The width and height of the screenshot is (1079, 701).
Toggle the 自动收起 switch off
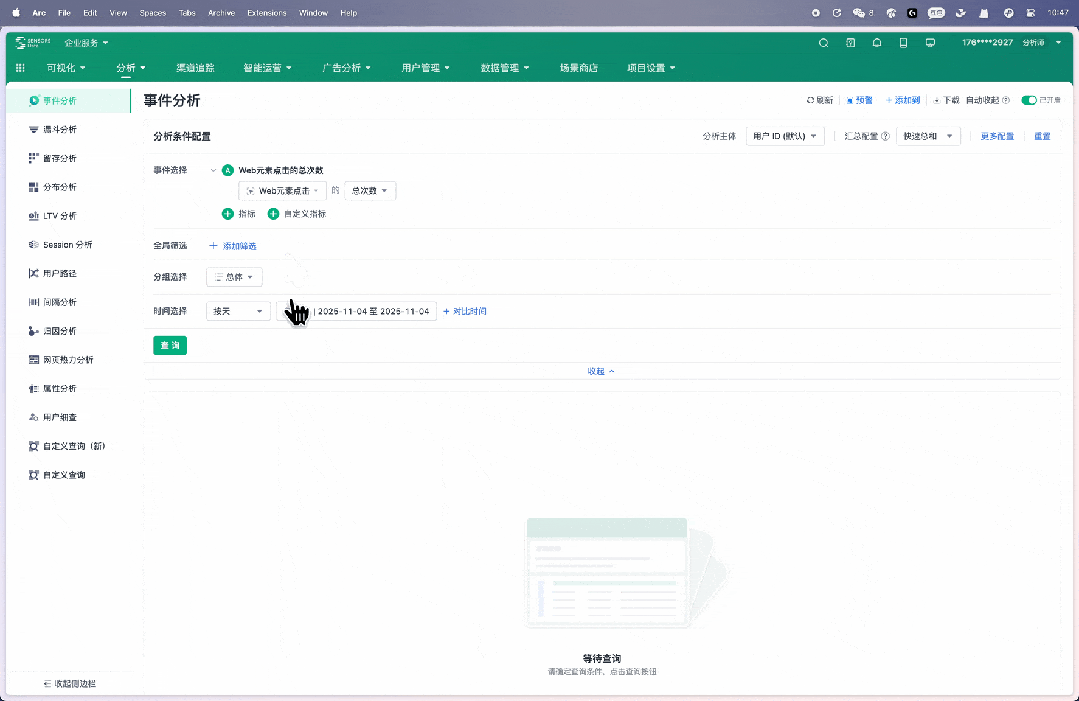1028,101
